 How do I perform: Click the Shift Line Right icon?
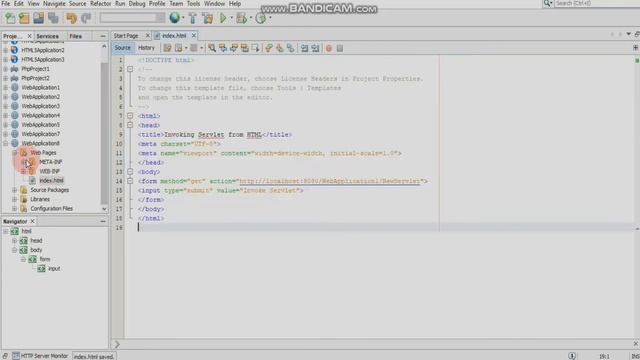pos(316,48)
